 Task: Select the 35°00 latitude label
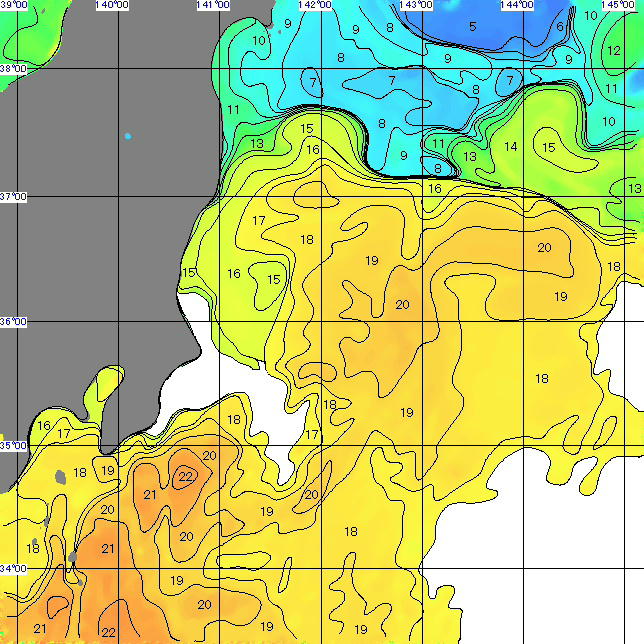[14, 446]
